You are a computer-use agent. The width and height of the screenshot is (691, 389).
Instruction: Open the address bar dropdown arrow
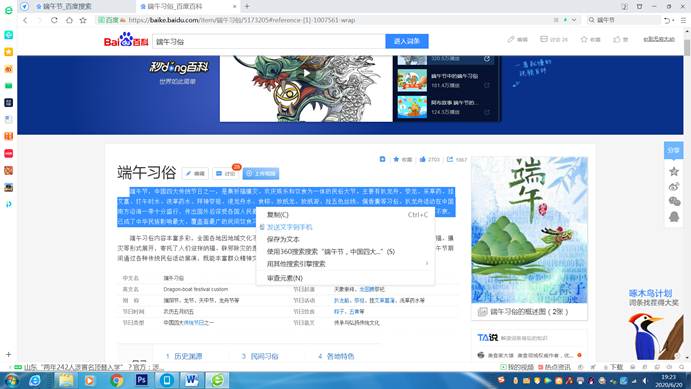pos(574,20)
